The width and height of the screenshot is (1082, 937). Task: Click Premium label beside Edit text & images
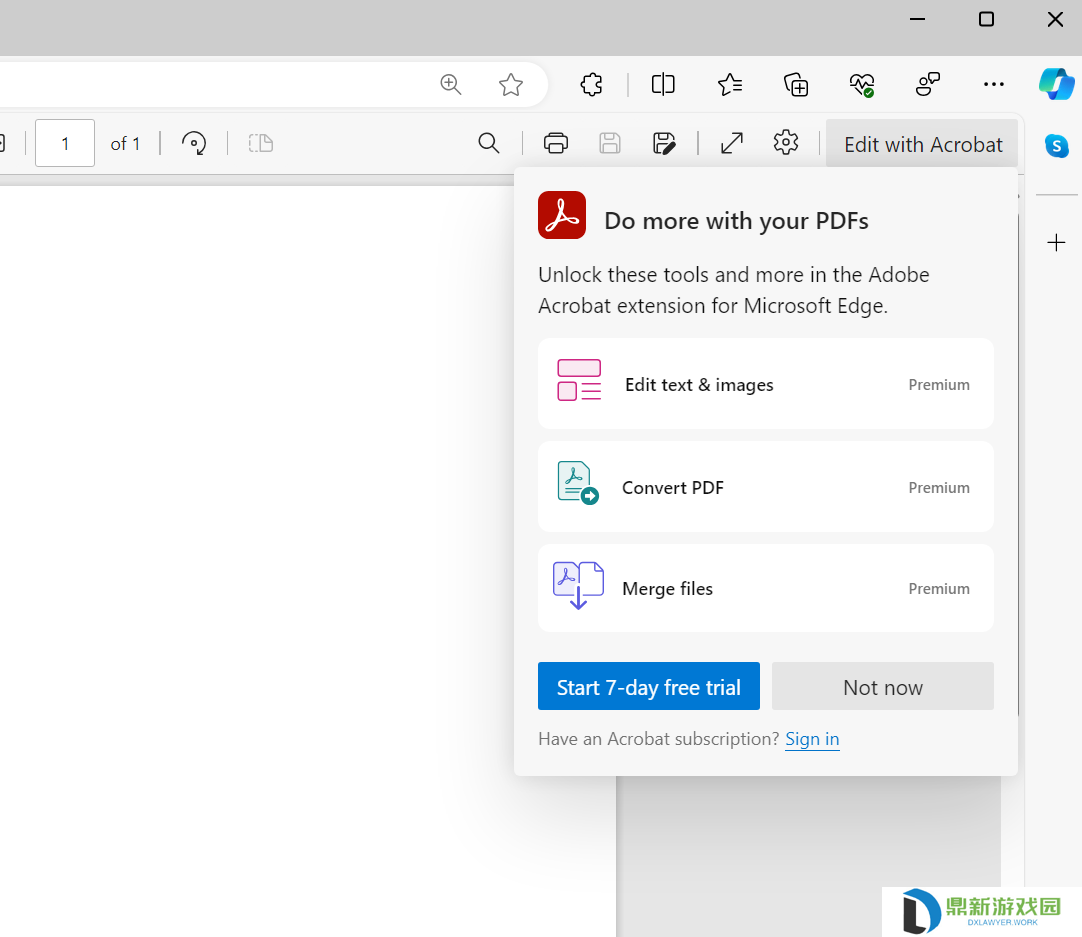[x=938, y=384]
